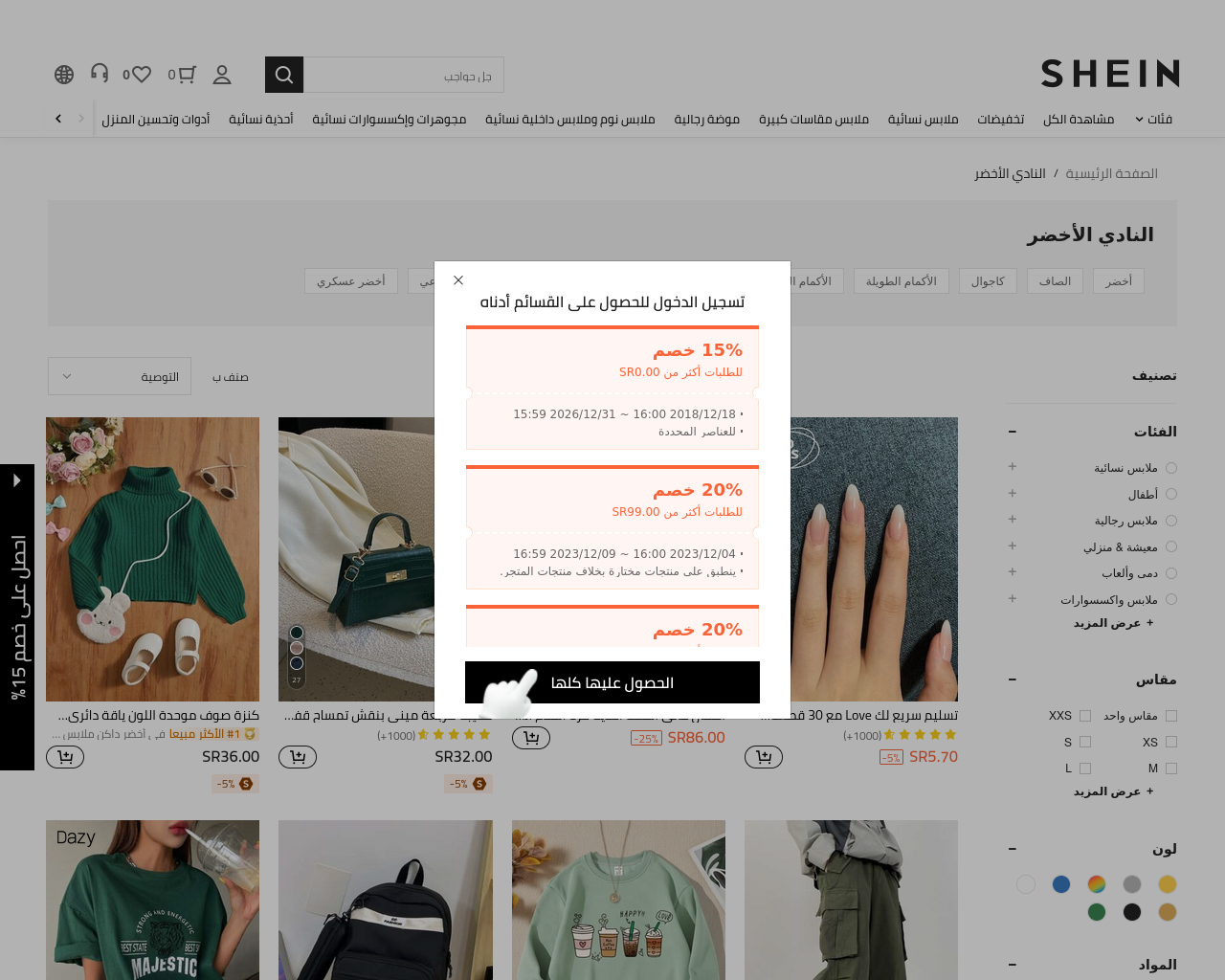Select ملابس نسائية category radio button

(x=1171, y=468)
